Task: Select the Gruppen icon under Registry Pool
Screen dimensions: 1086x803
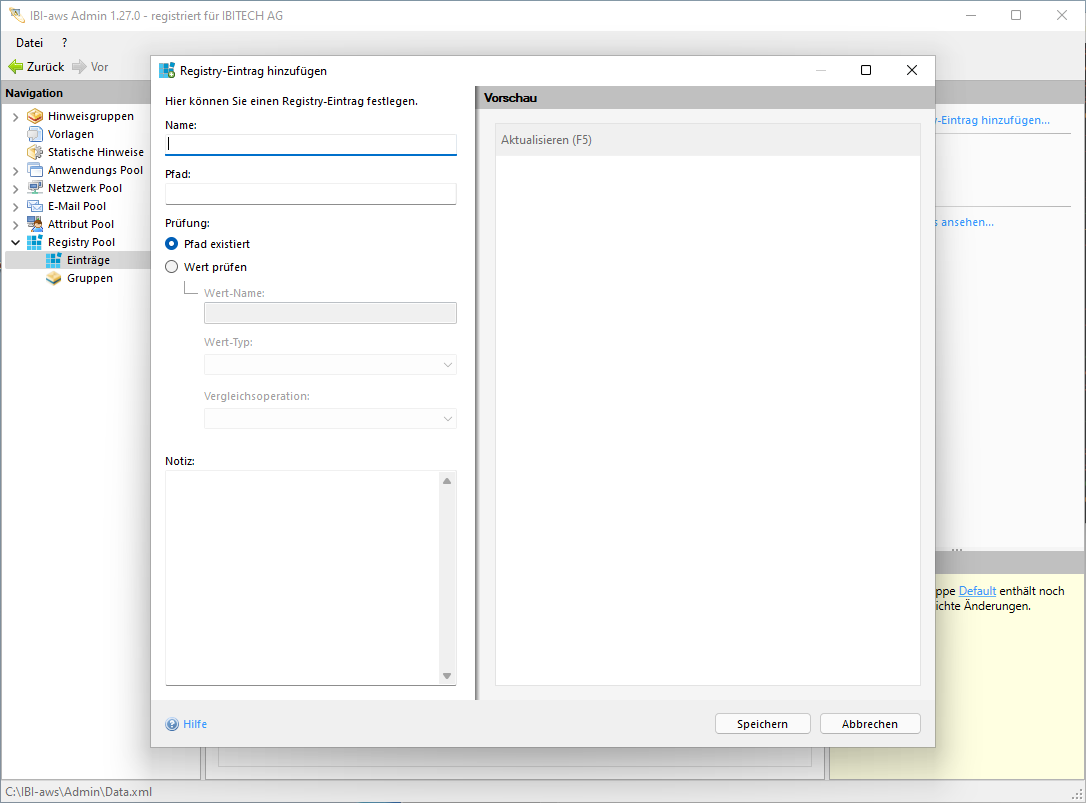Action: coord(54,278)
